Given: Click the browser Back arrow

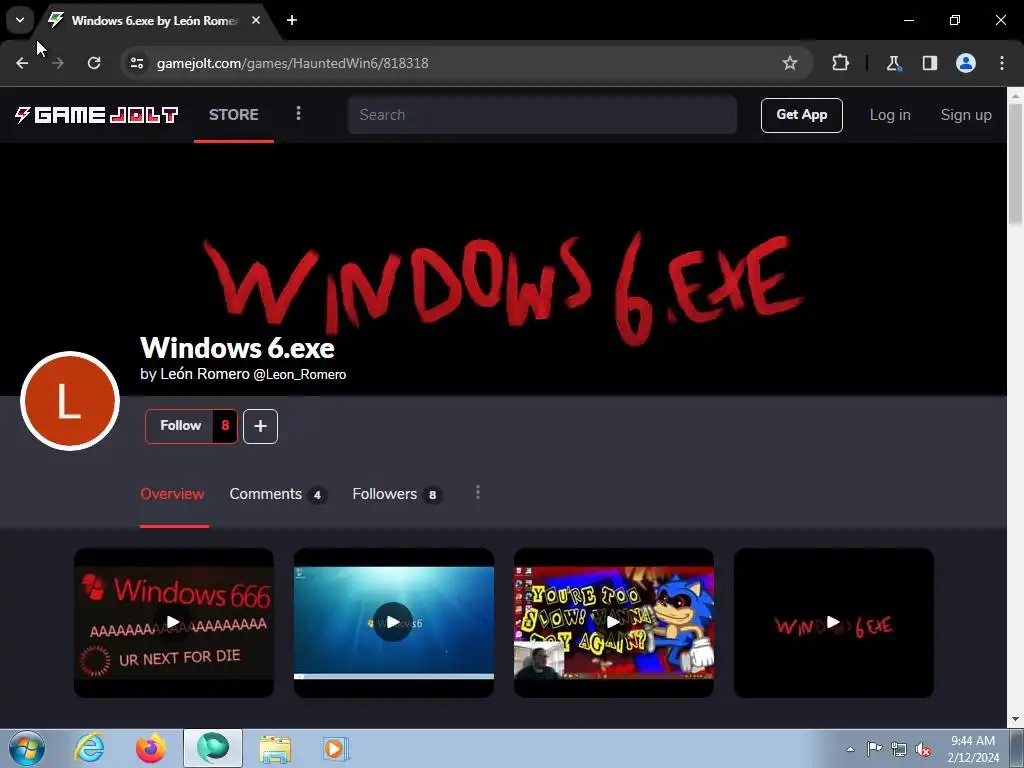Looking at the screenshot, I should point(22,63).
